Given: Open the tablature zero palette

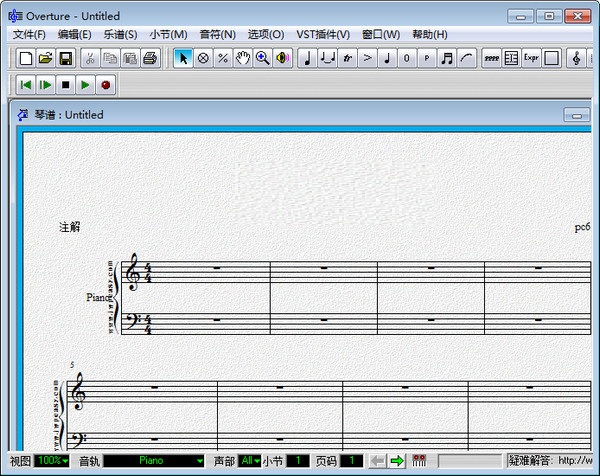Looking at the screenshot, I should pos(407,59).
